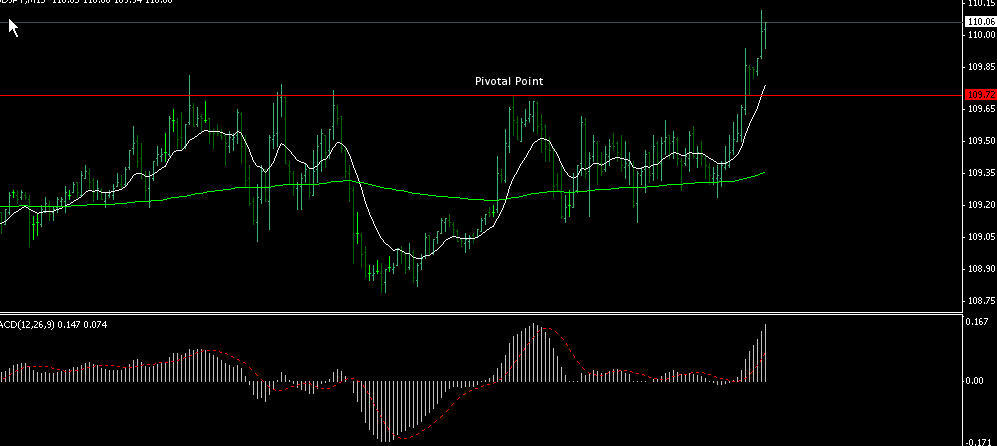Click the 109.35 price axis label
The width and height of the screenshot is (997, 446).
click(x=980, y=172)
